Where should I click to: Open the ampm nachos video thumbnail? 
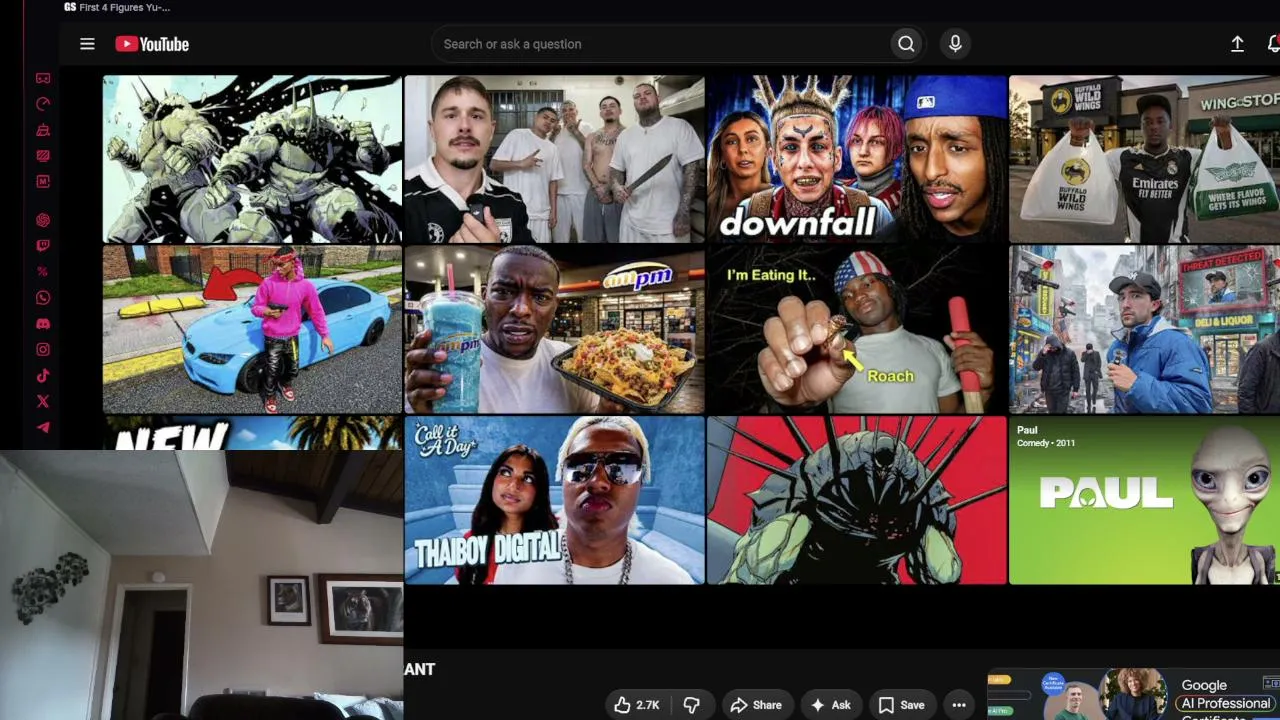click(555, 330)
